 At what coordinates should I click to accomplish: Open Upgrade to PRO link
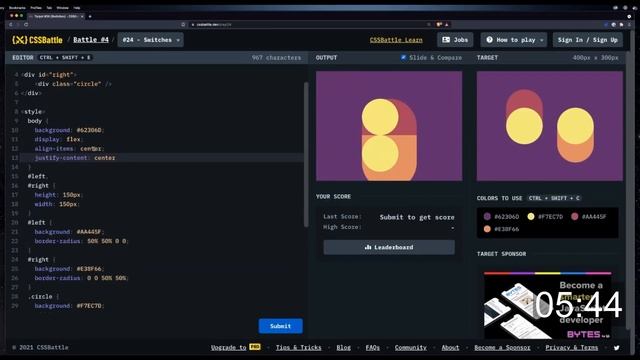point(236,347)
